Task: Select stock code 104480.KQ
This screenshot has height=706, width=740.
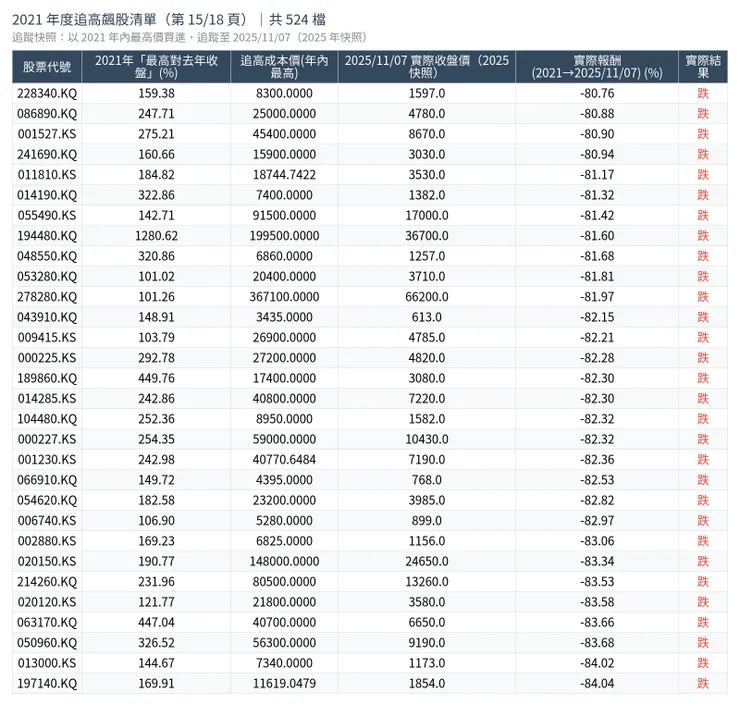Action: pos(47,419)
